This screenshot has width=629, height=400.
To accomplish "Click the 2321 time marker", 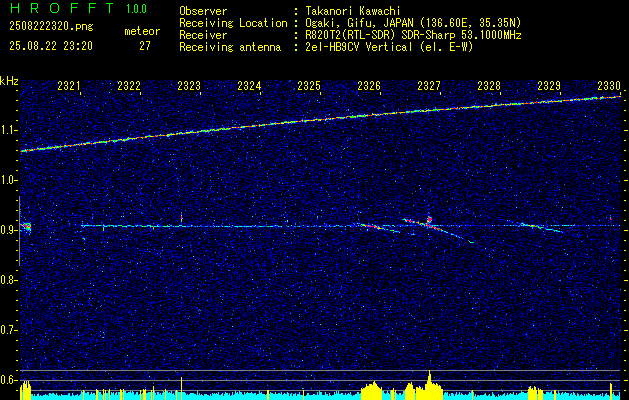I will point(69,85).
